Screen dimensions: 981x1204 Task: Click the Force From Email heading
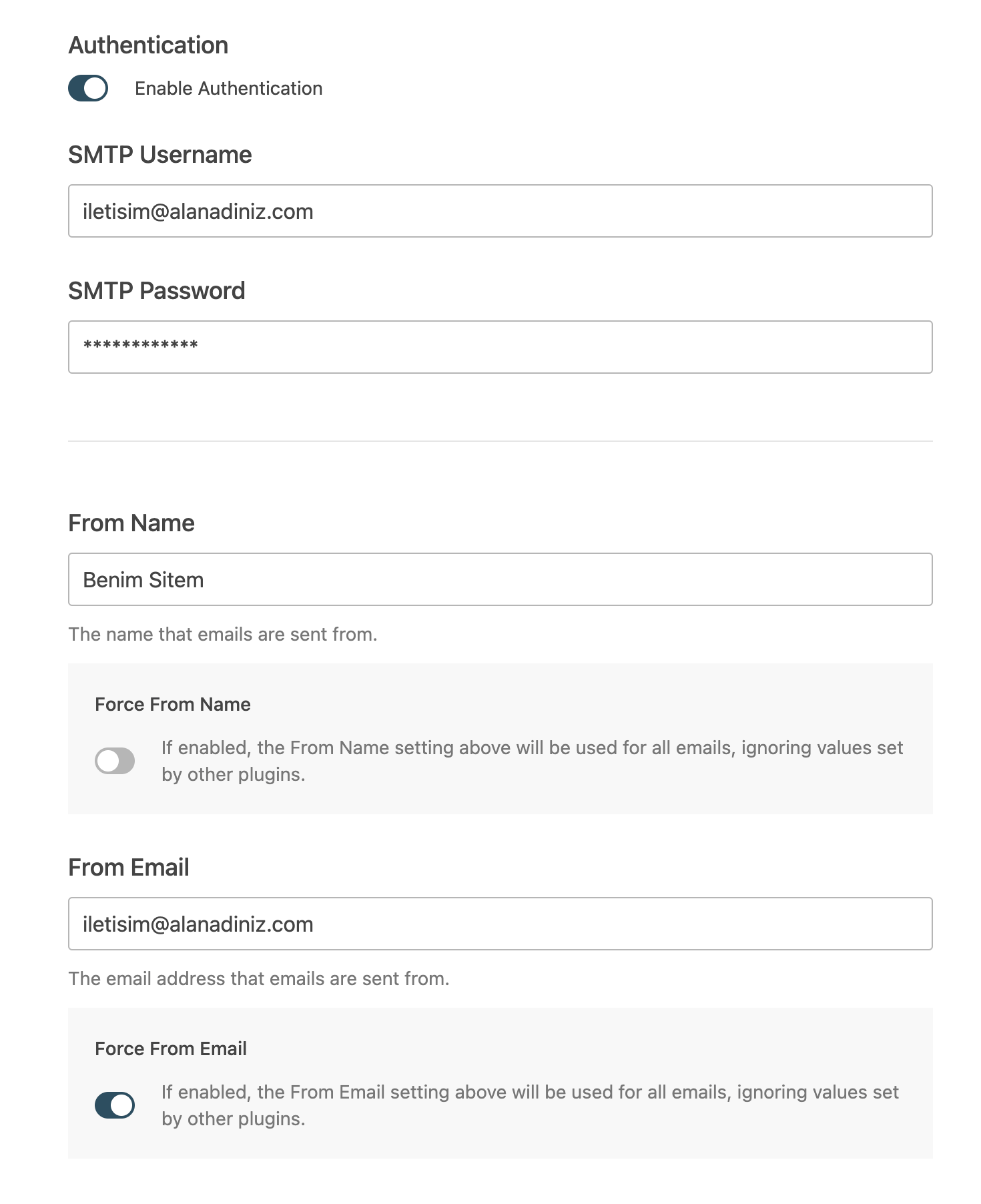point(171,1049)
